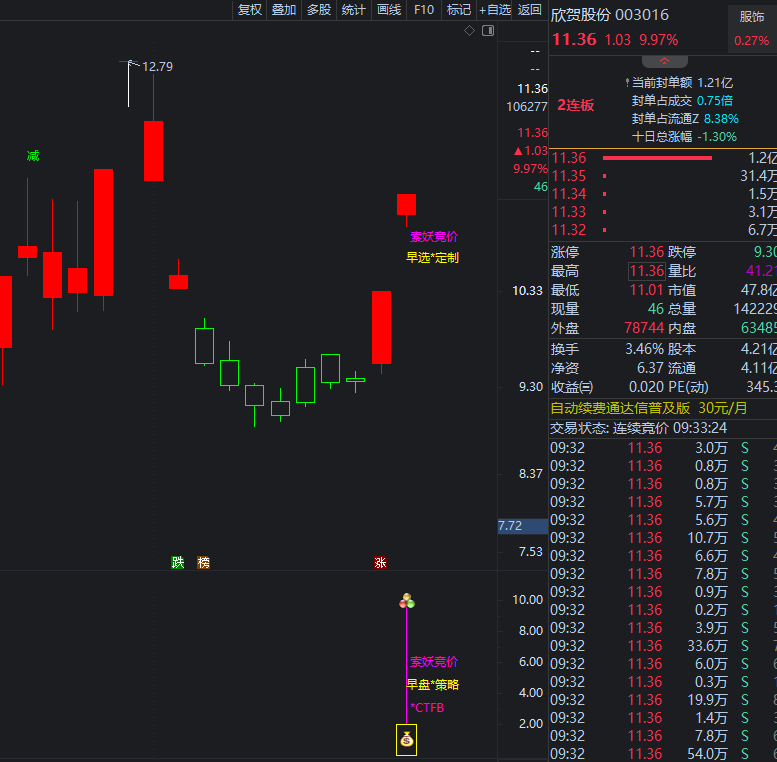Screen dimensions: 777x762
Task: Click the money bag indicator icon
Action: pyautogui.click(x=406, y=740)
